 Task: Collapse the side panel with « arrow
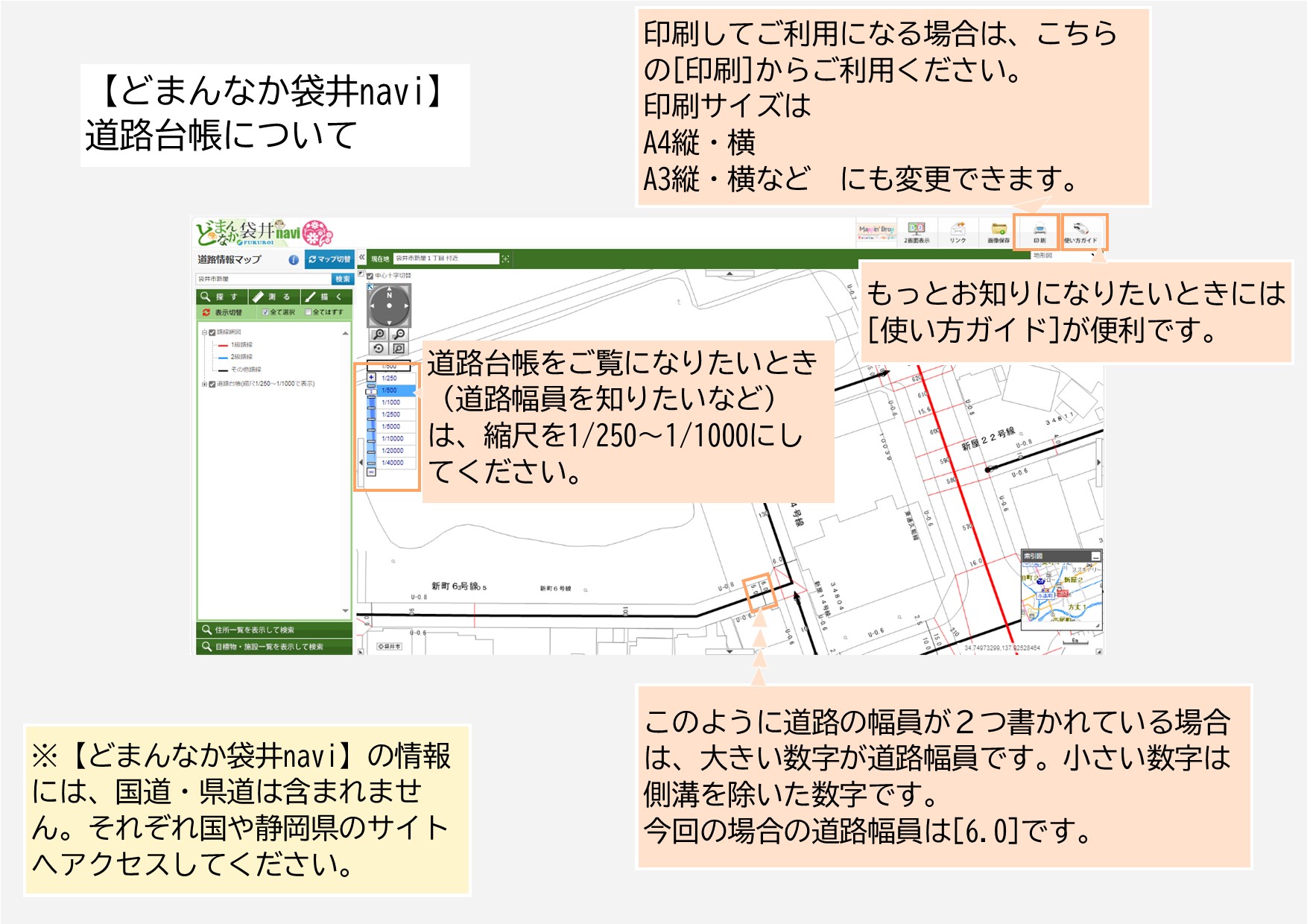[361, 258]
